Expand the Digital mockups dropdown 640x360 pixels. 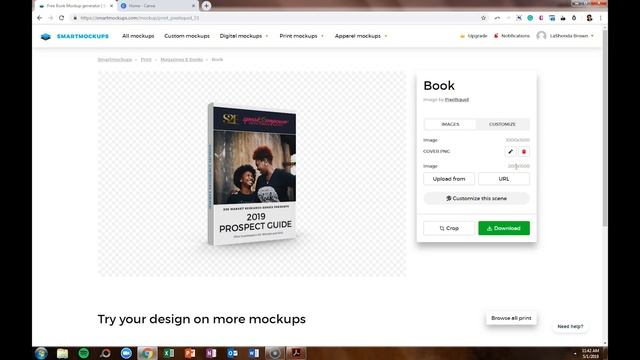[244, 36]
